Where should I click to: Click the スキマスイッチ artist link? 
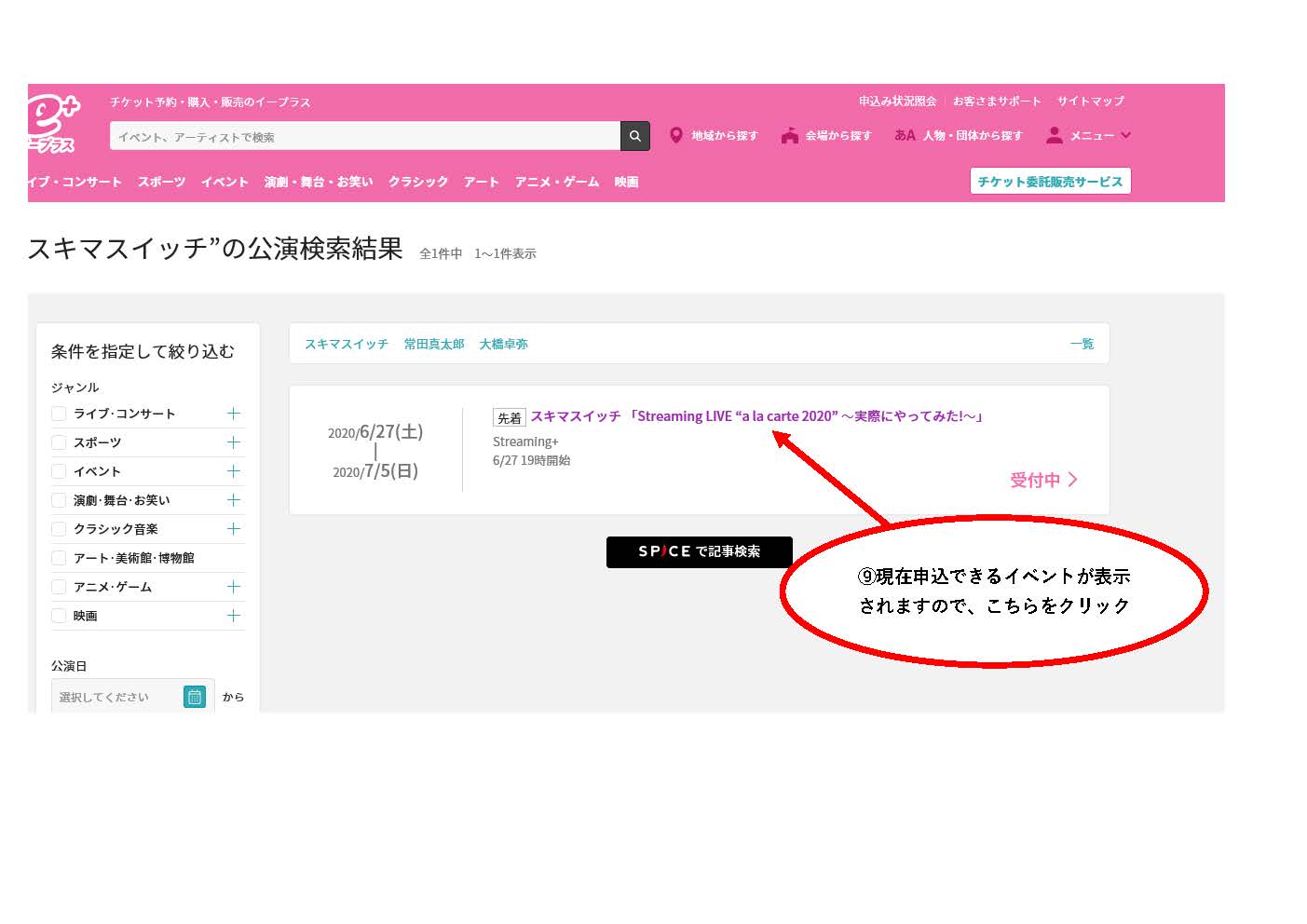click(347, 344)
